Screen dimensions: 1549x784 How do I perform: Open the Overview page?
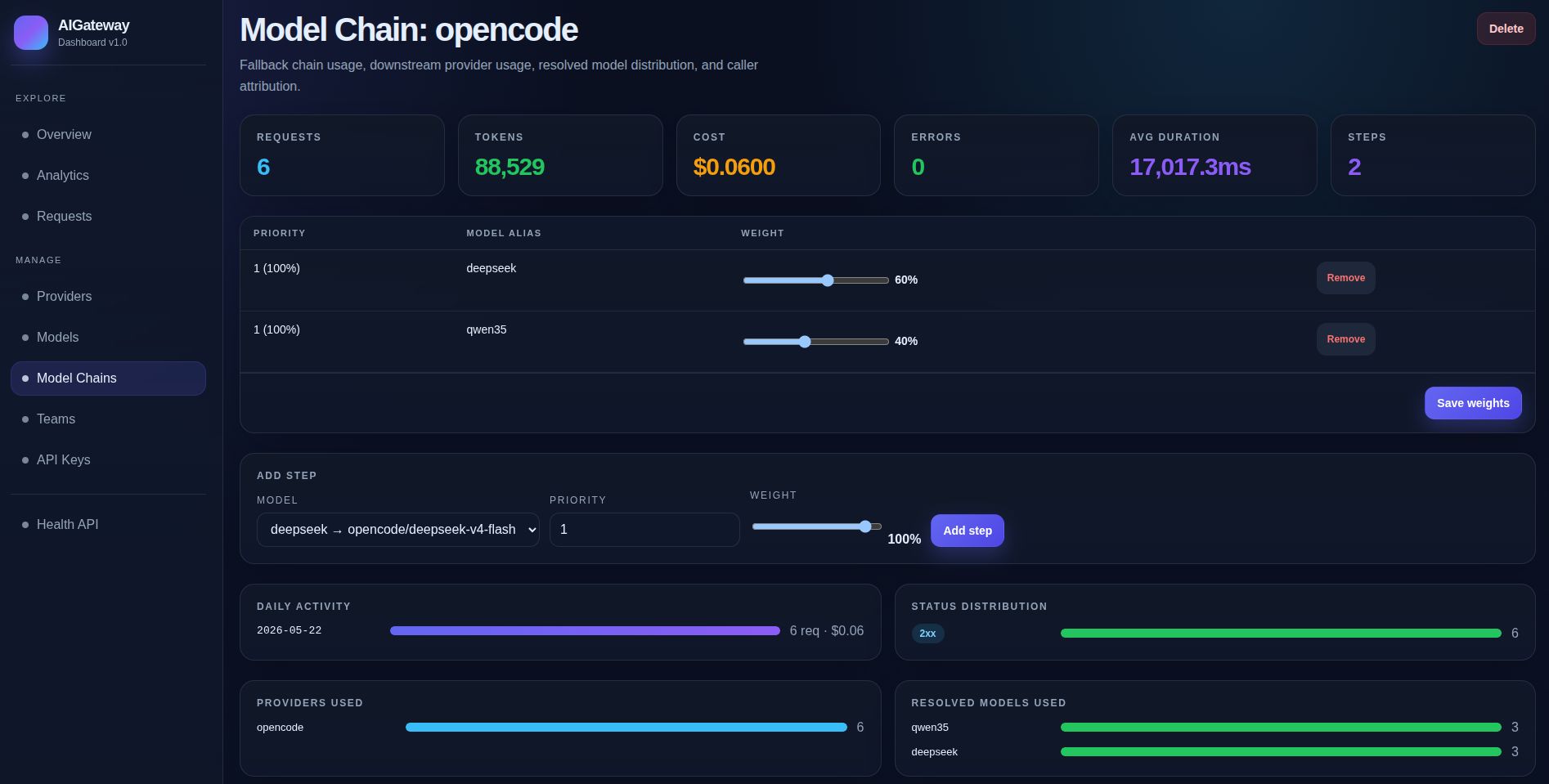108,135
